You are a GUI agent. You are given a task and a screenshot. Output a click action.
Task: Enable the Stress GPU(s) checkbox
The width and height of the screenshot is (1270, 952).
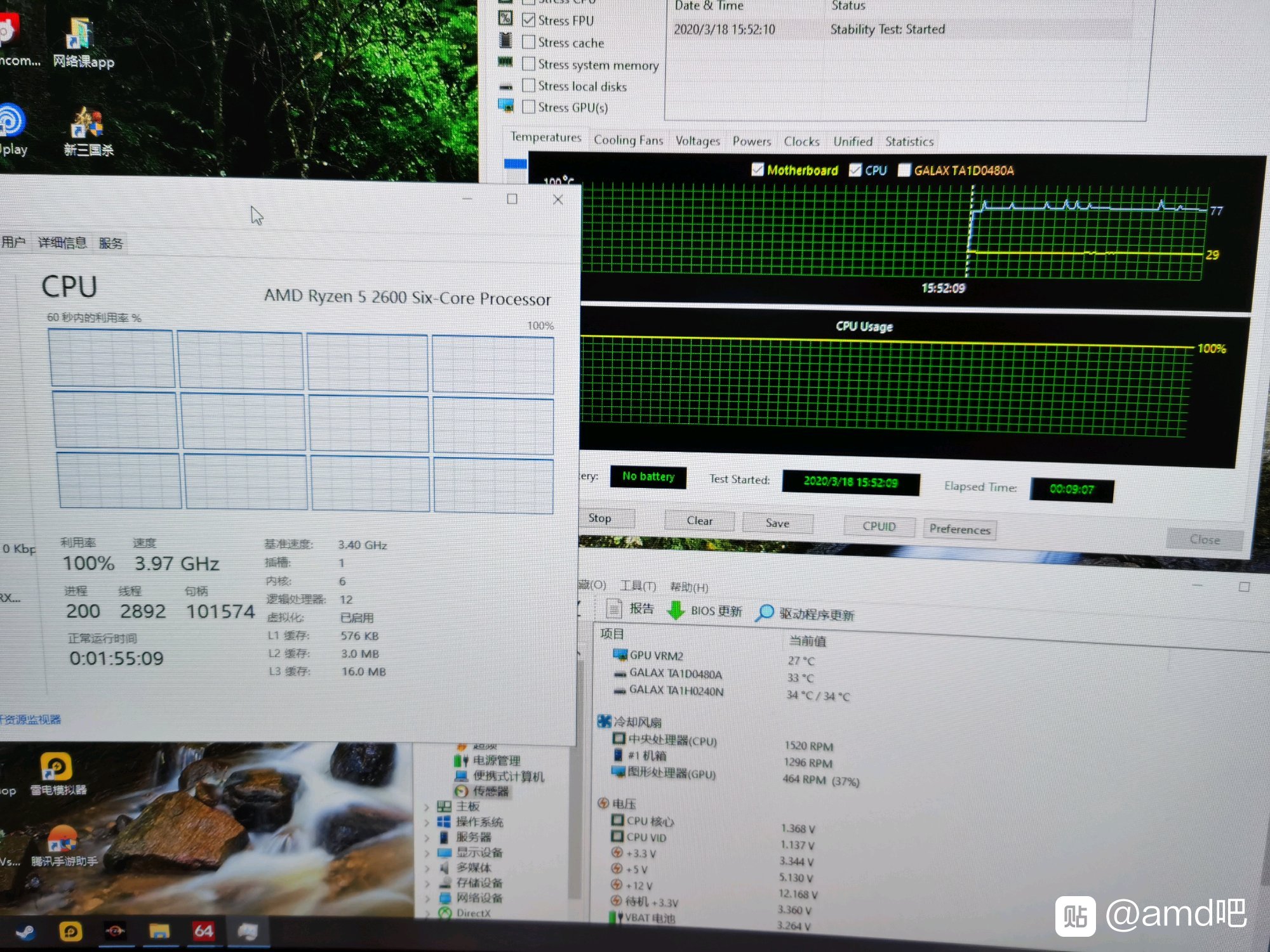(x=528, y=107)
